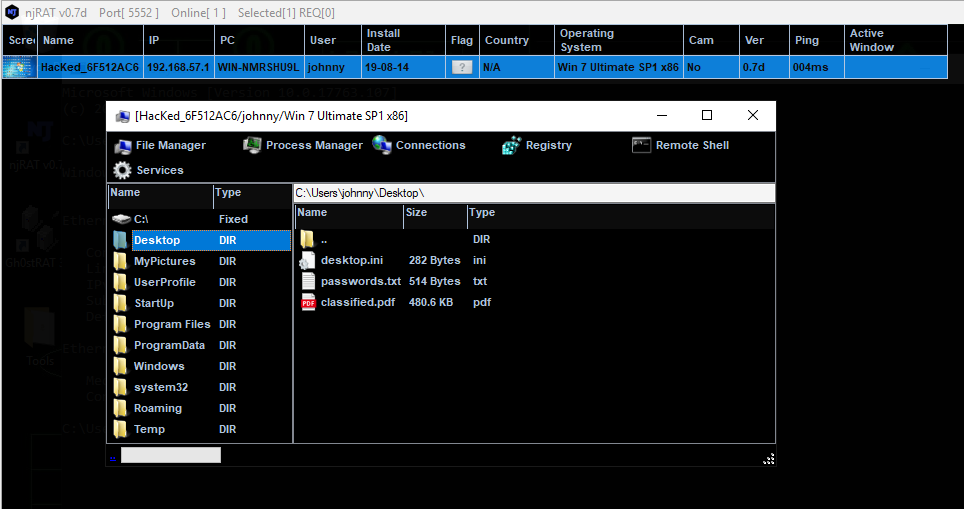Click the computer icon in the manager window title bar

123,116
